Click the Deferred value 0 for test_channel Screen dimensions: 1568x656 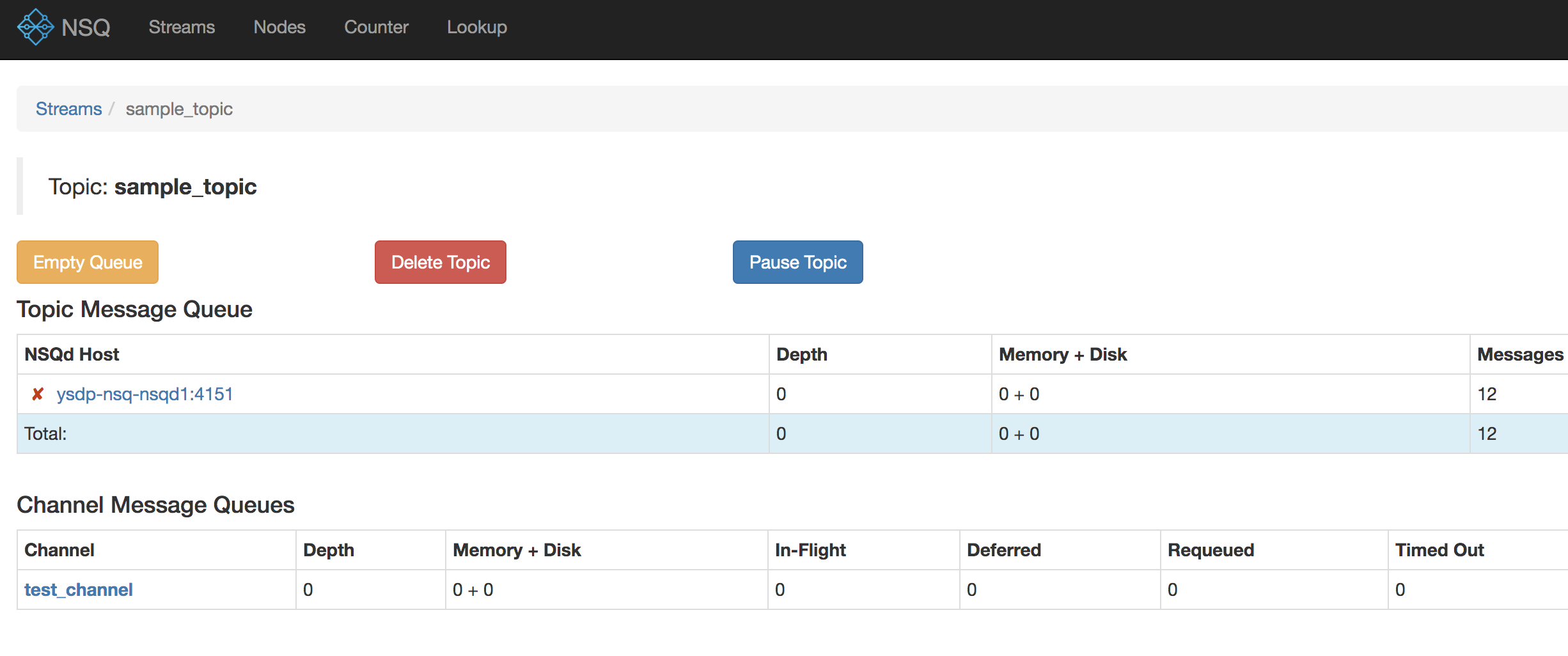[972, 590]
